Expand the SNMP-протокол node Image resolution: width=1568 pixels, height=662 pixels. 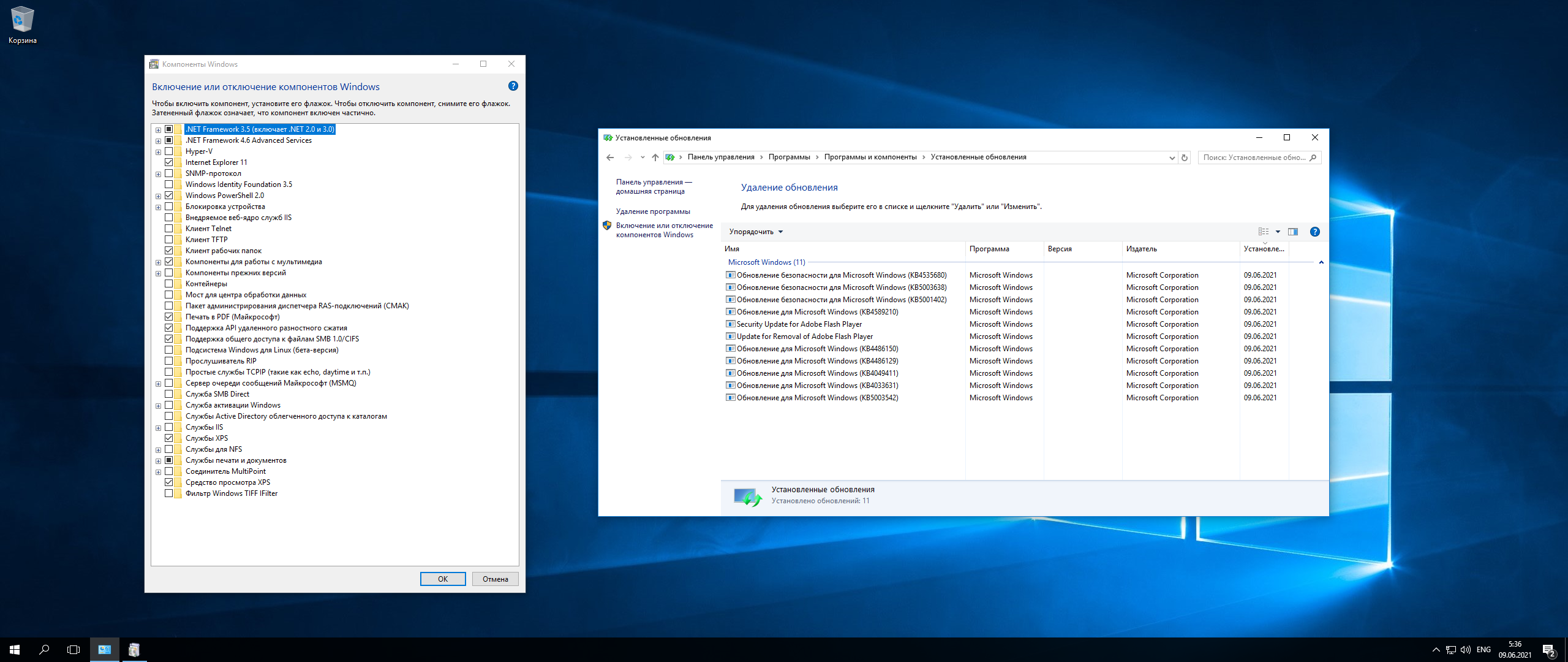(x=158, y=174)
